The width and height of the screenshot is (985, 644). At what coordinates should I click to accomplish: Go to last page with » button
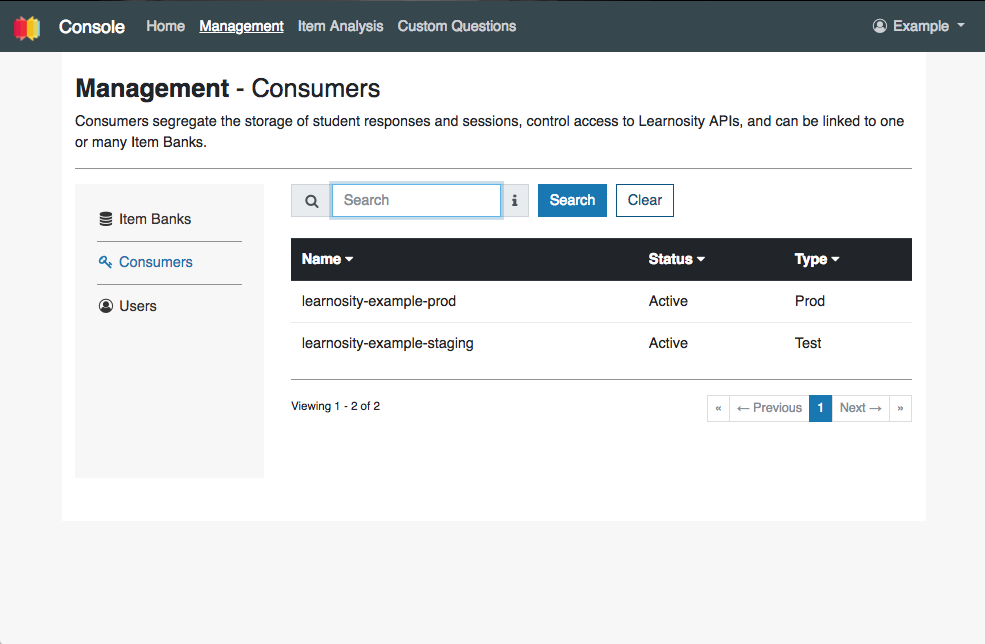point(900,408)
